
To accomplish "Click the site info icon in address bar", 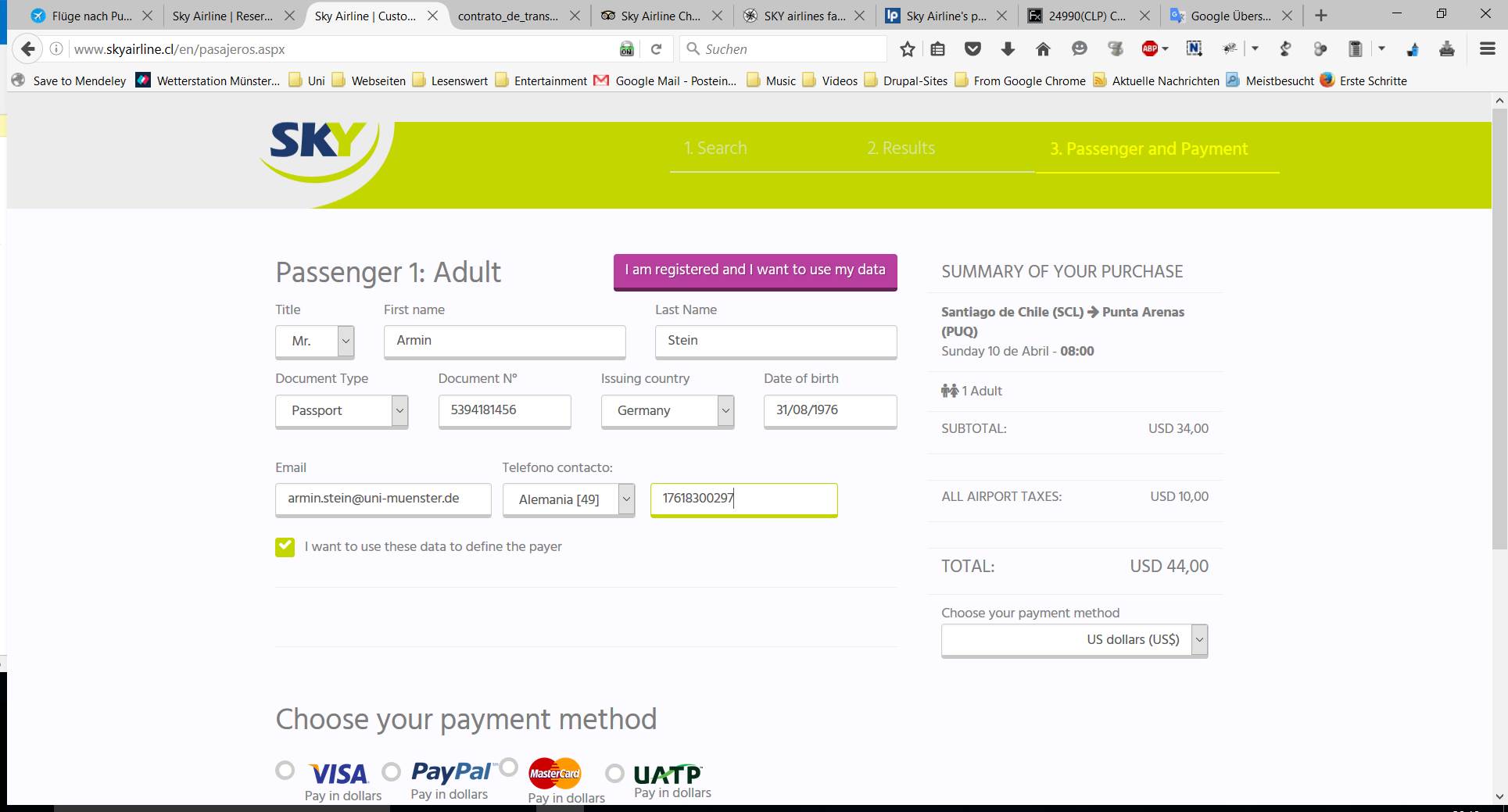I will [56, 49].
